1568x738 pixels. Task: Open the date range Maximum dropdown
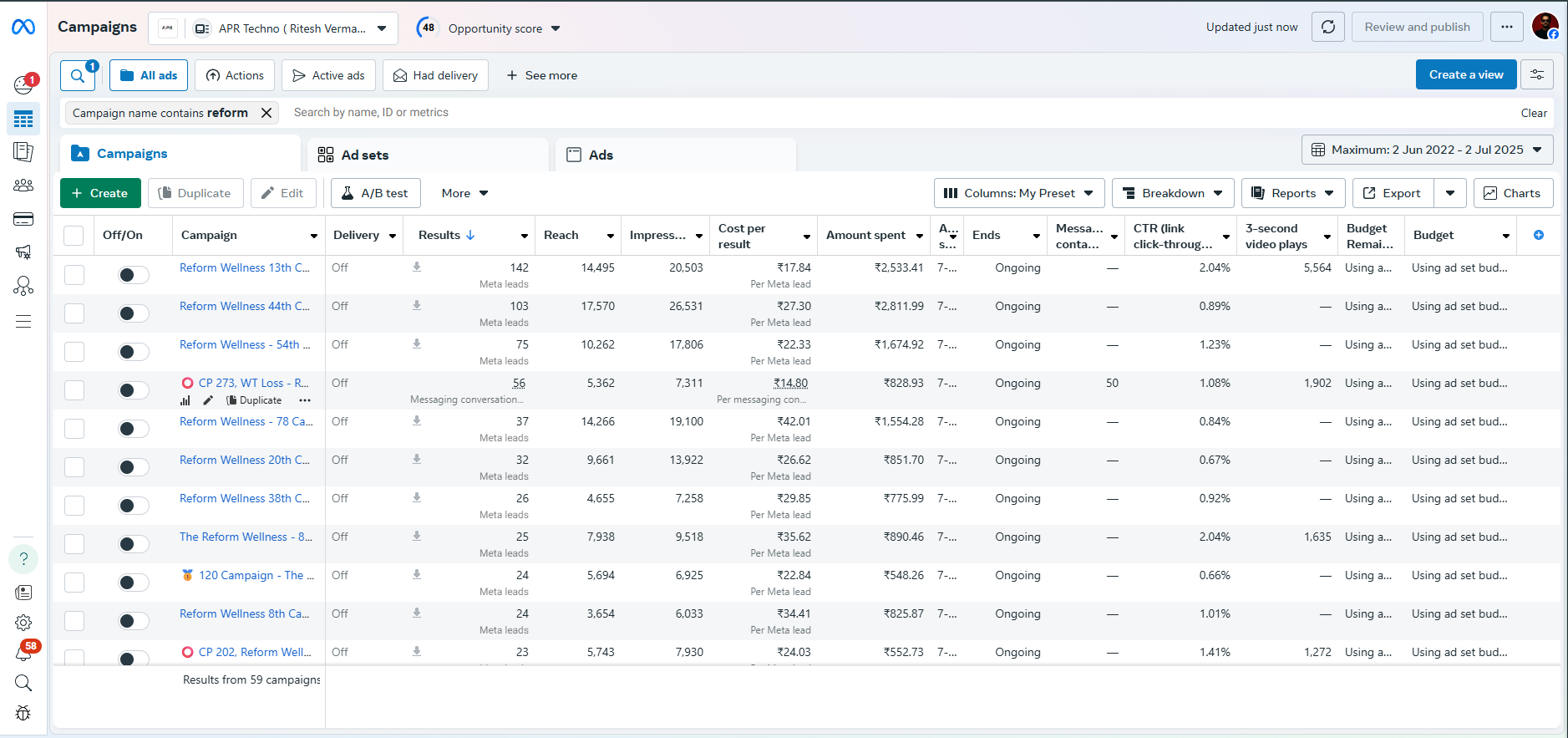pos(1427,150)
